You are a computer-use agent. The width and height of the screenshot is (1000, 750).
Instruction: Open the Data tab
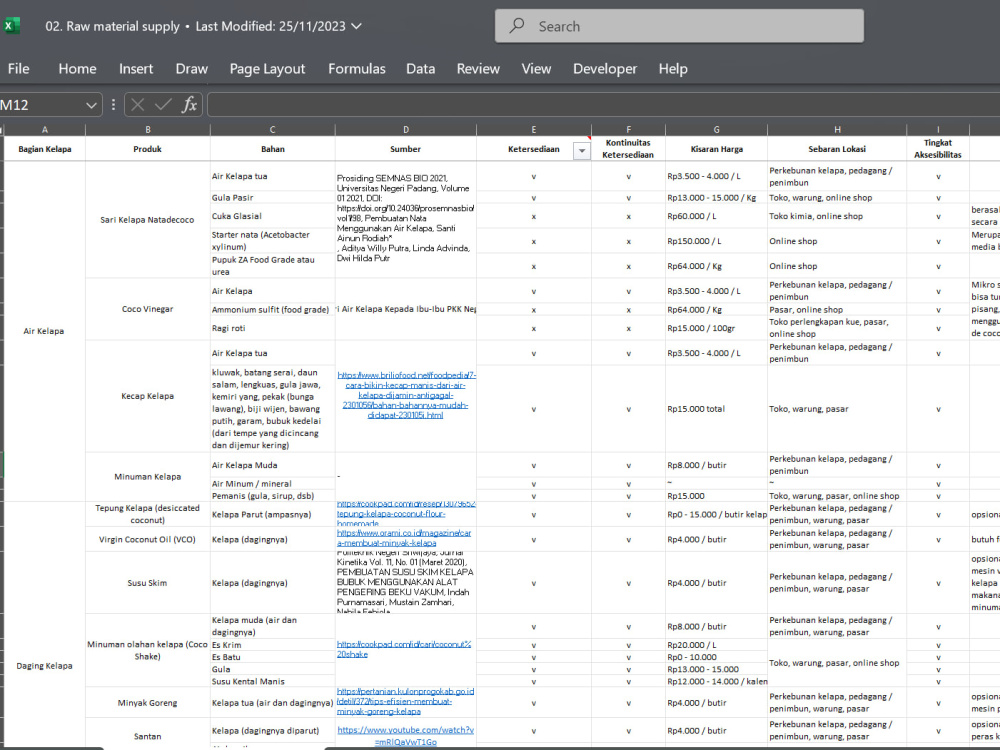pyautogui.click(x=420, y=68)
